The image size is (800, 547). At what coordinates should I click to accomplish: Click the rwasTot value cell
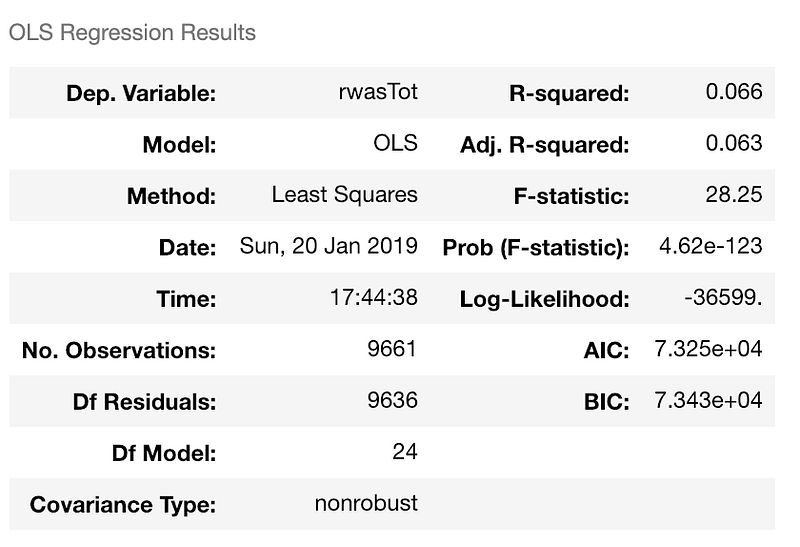pos(379,93)
